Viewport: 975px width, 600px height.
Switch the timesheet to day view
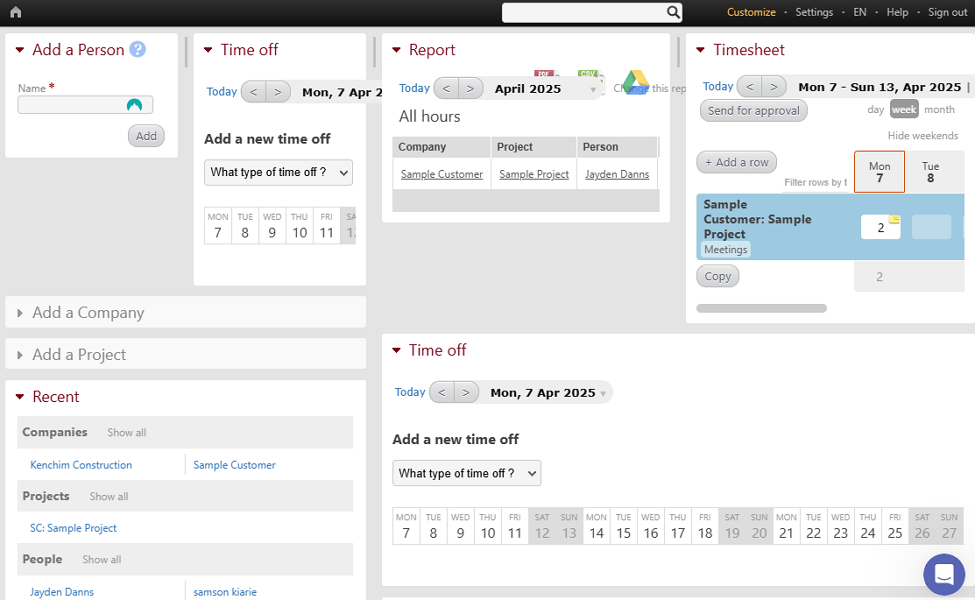875,109
